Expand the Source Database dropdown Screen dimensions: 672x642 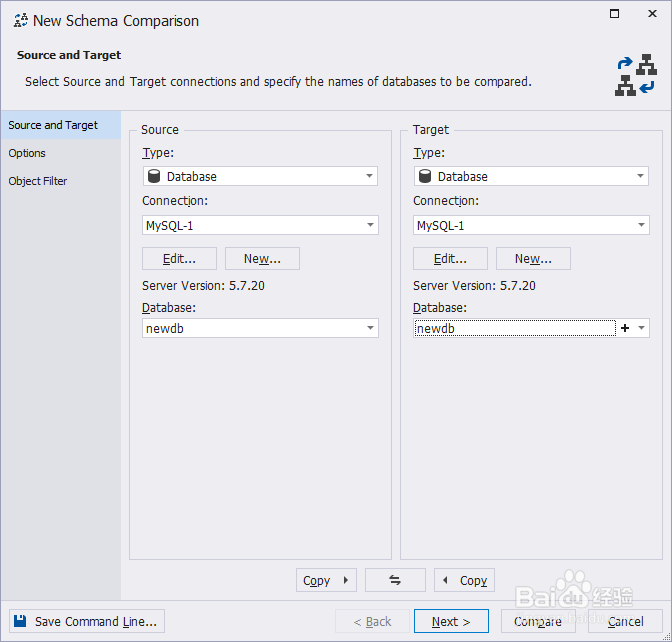tap(370, 328)
